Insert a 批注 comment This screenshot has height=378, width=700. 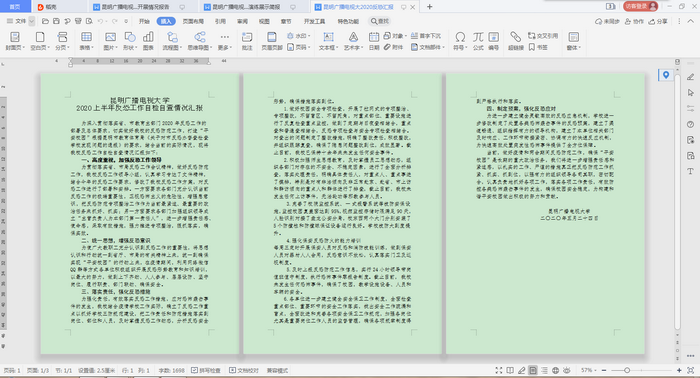[247, 41]
